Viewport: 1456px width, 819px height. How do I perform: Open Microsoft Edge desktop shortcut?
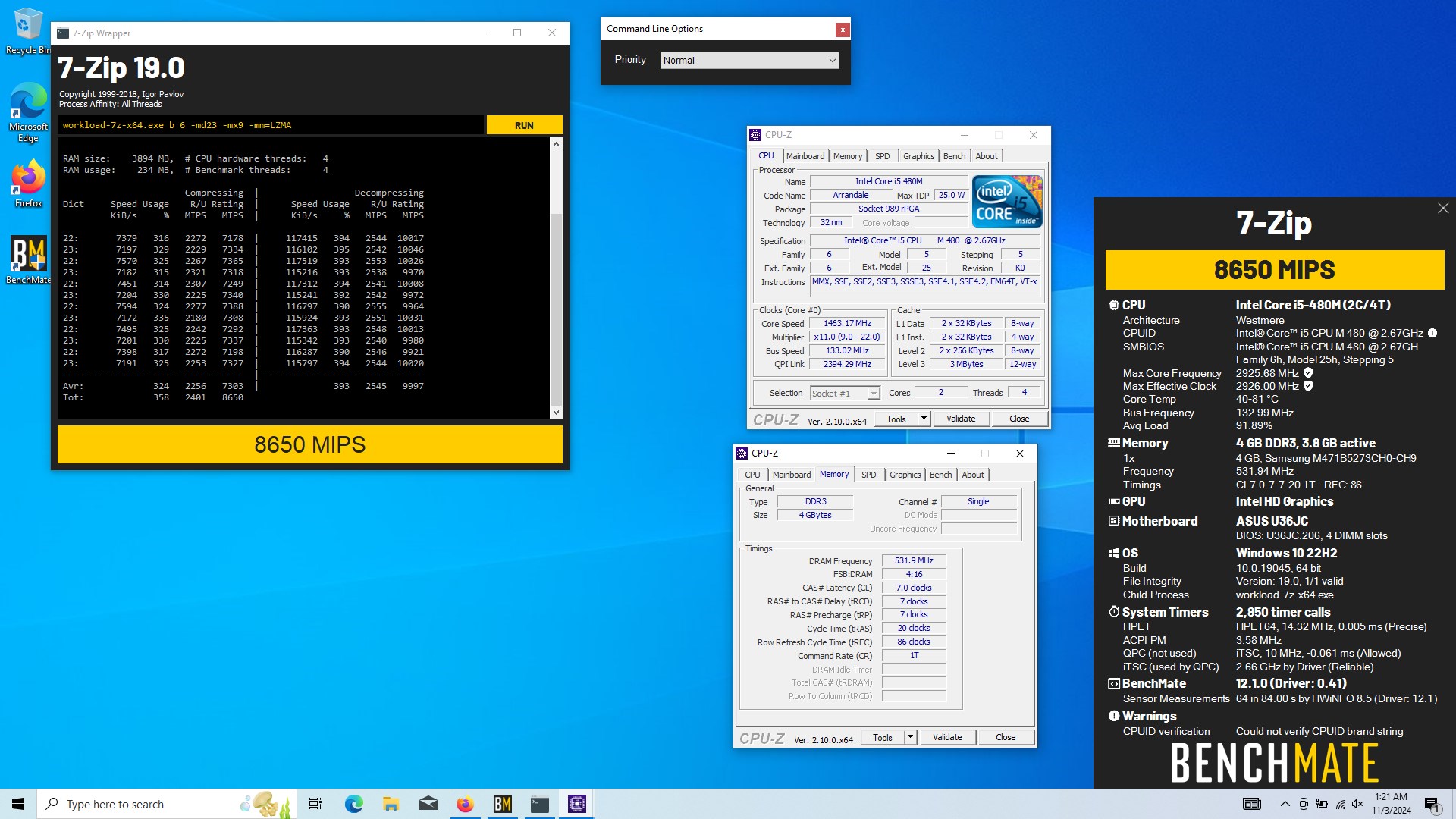pos(28,112)
